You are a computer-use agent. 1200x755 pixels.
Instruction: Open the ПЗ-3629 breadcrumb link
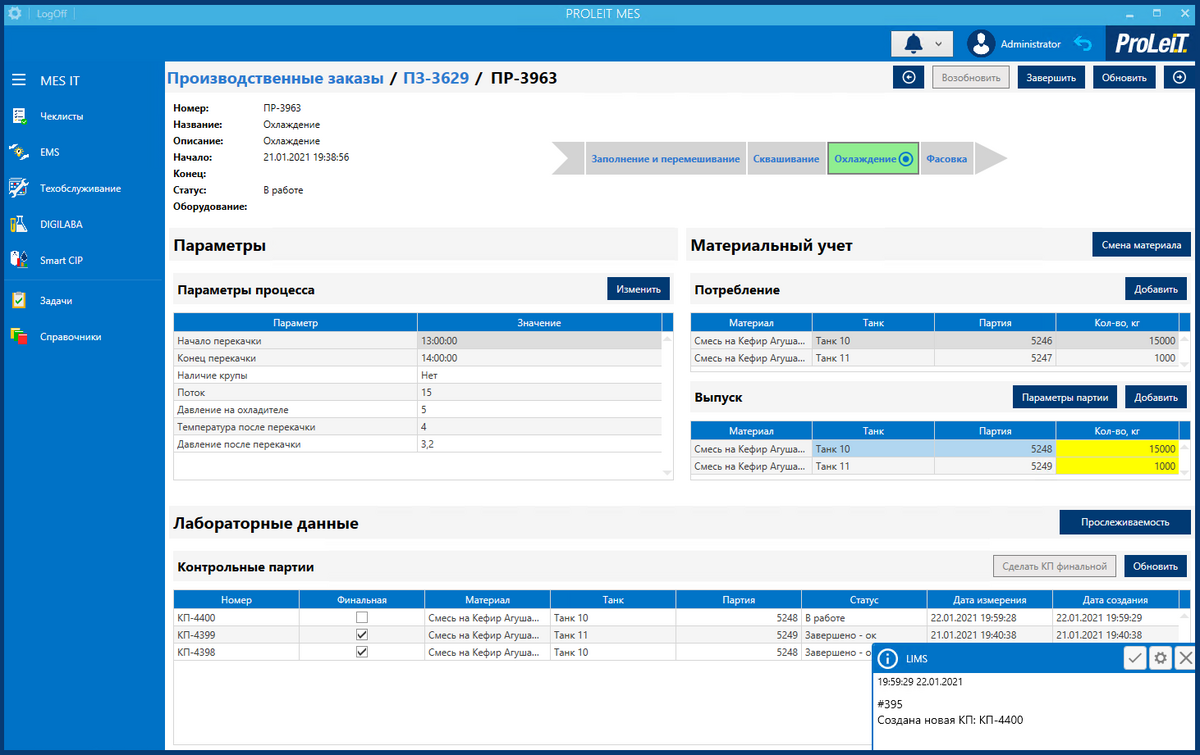click(x=436, y=78)
